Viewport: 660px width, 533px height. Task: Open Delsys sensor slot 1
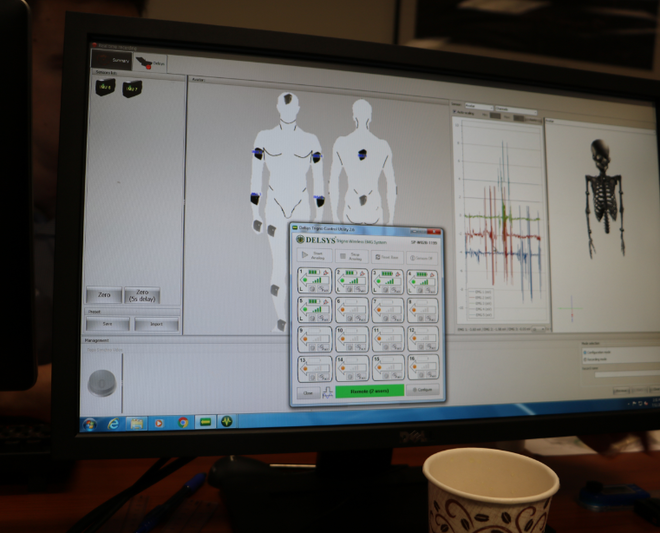point(314,281)
